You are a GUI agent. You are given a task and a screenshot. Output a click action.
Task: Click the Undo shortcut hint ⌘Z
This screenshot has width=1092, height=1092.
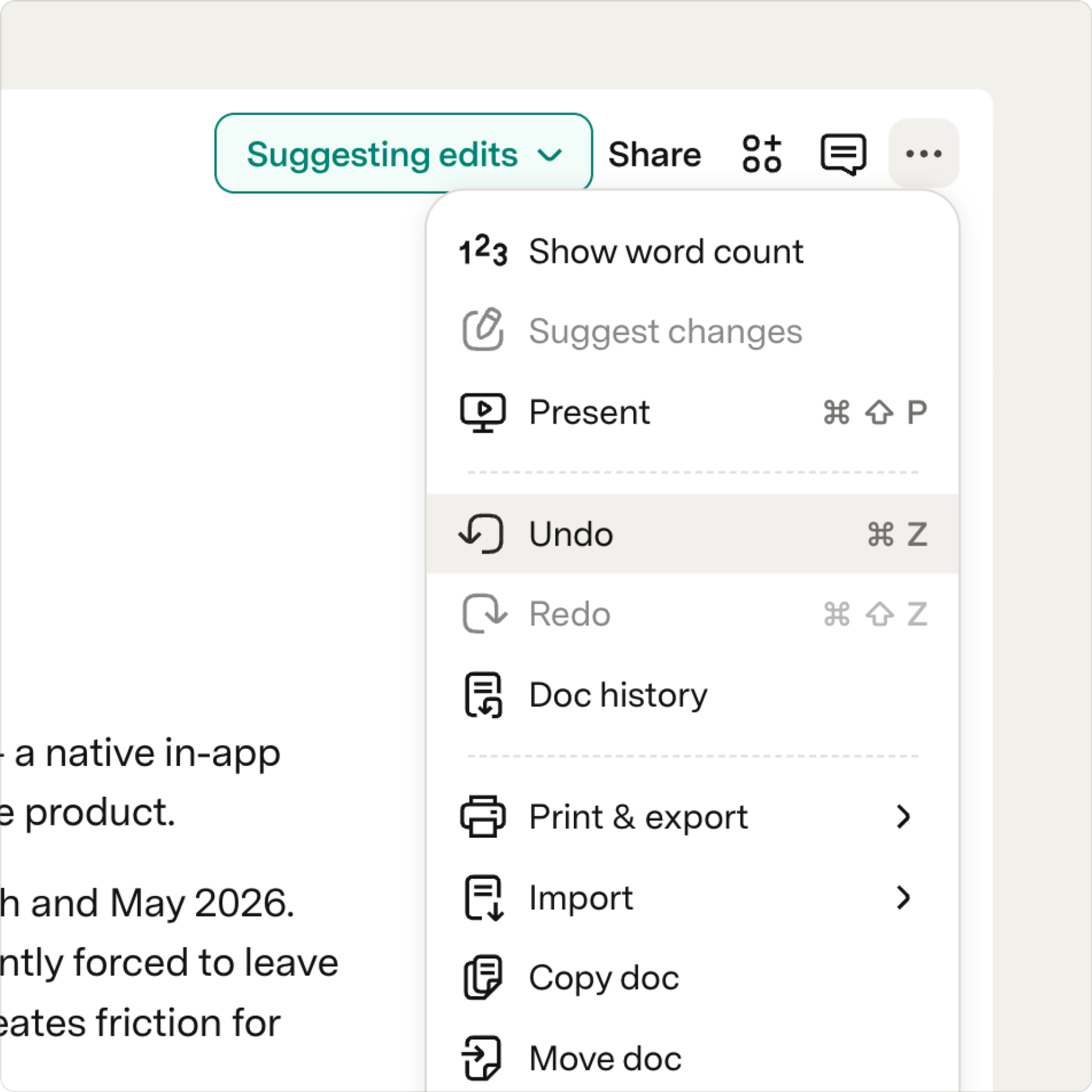click(898, 534)
